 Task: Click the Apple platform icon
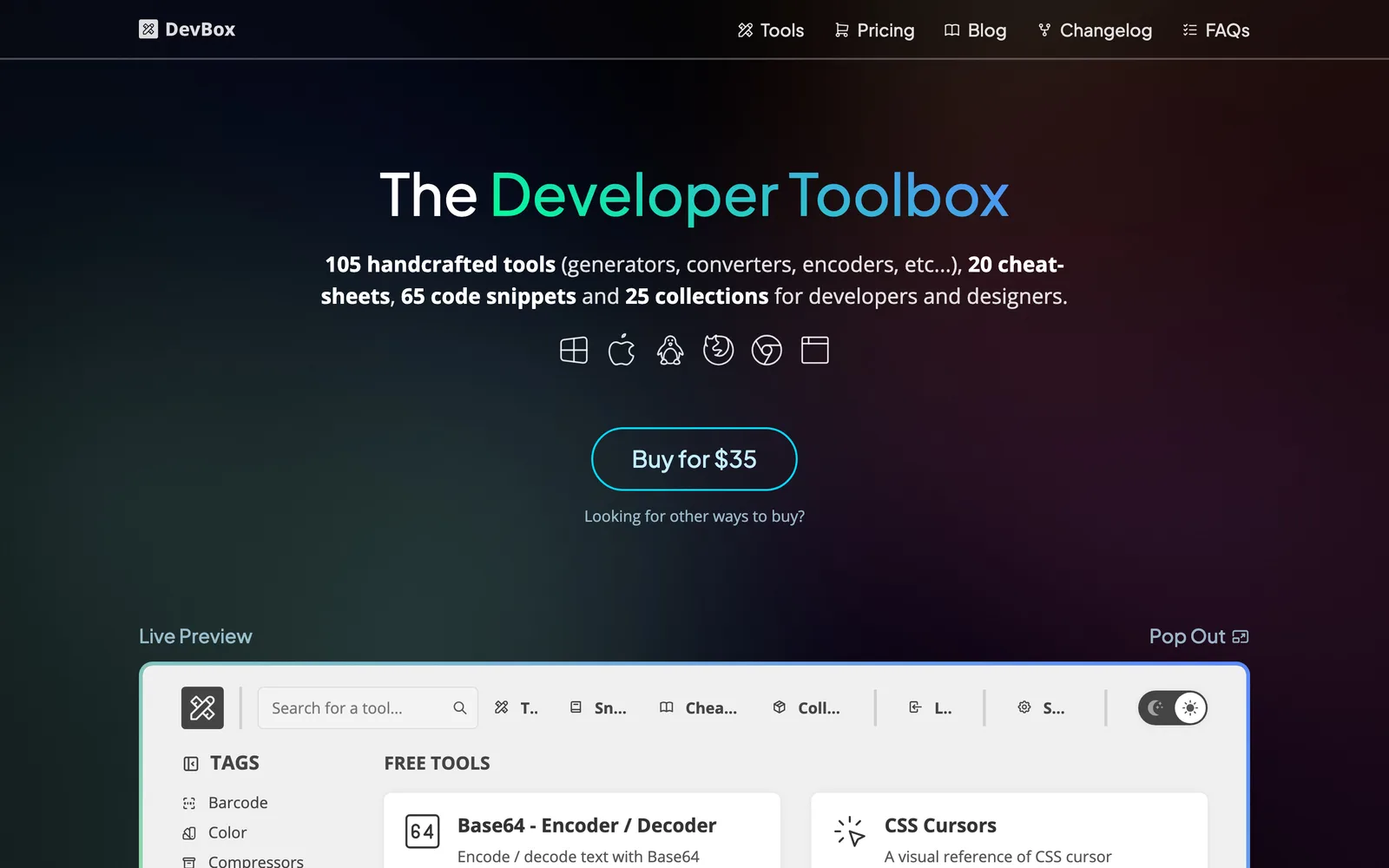point(622,351)
